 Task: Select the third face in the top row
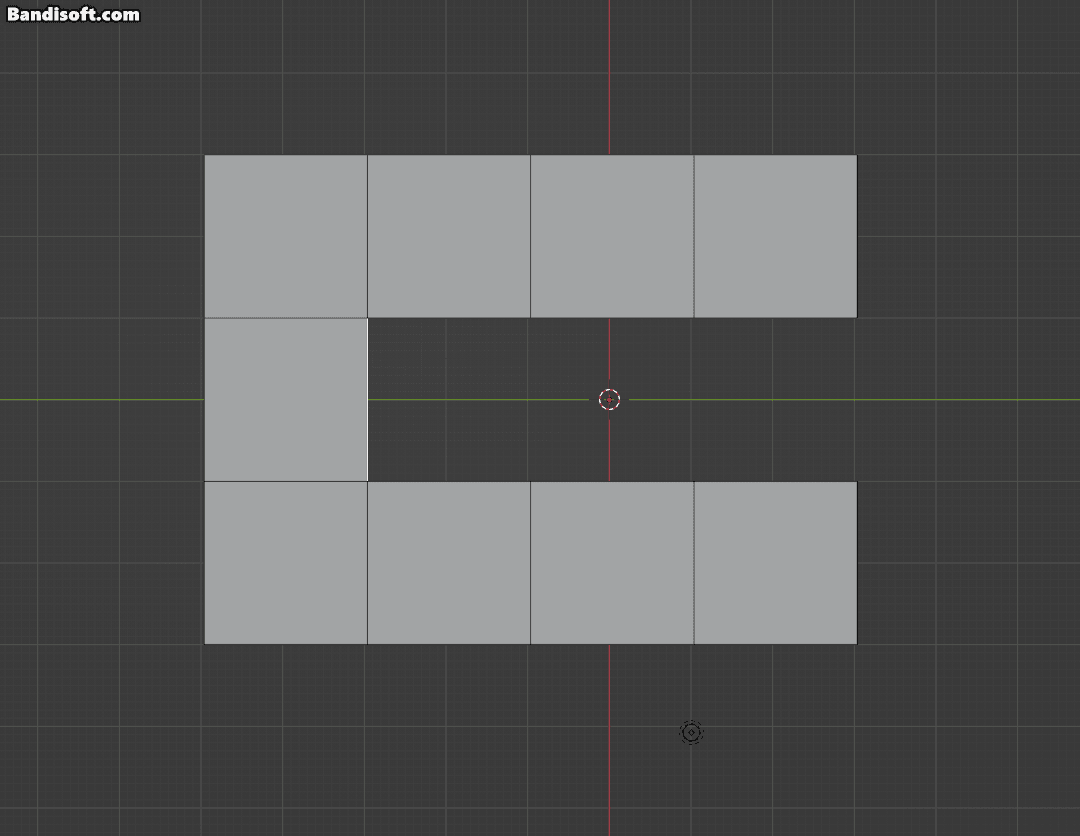pos(612,236)
